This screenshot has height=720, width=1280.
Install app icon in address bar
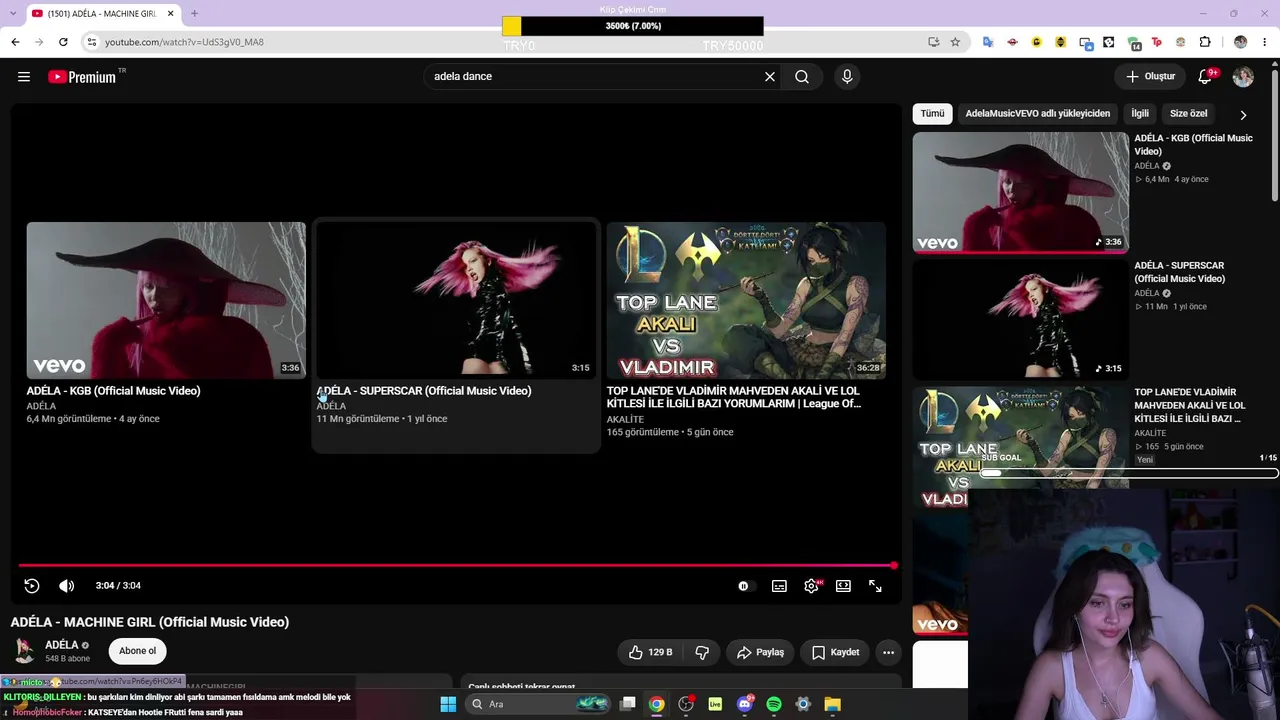pos(933,42)
